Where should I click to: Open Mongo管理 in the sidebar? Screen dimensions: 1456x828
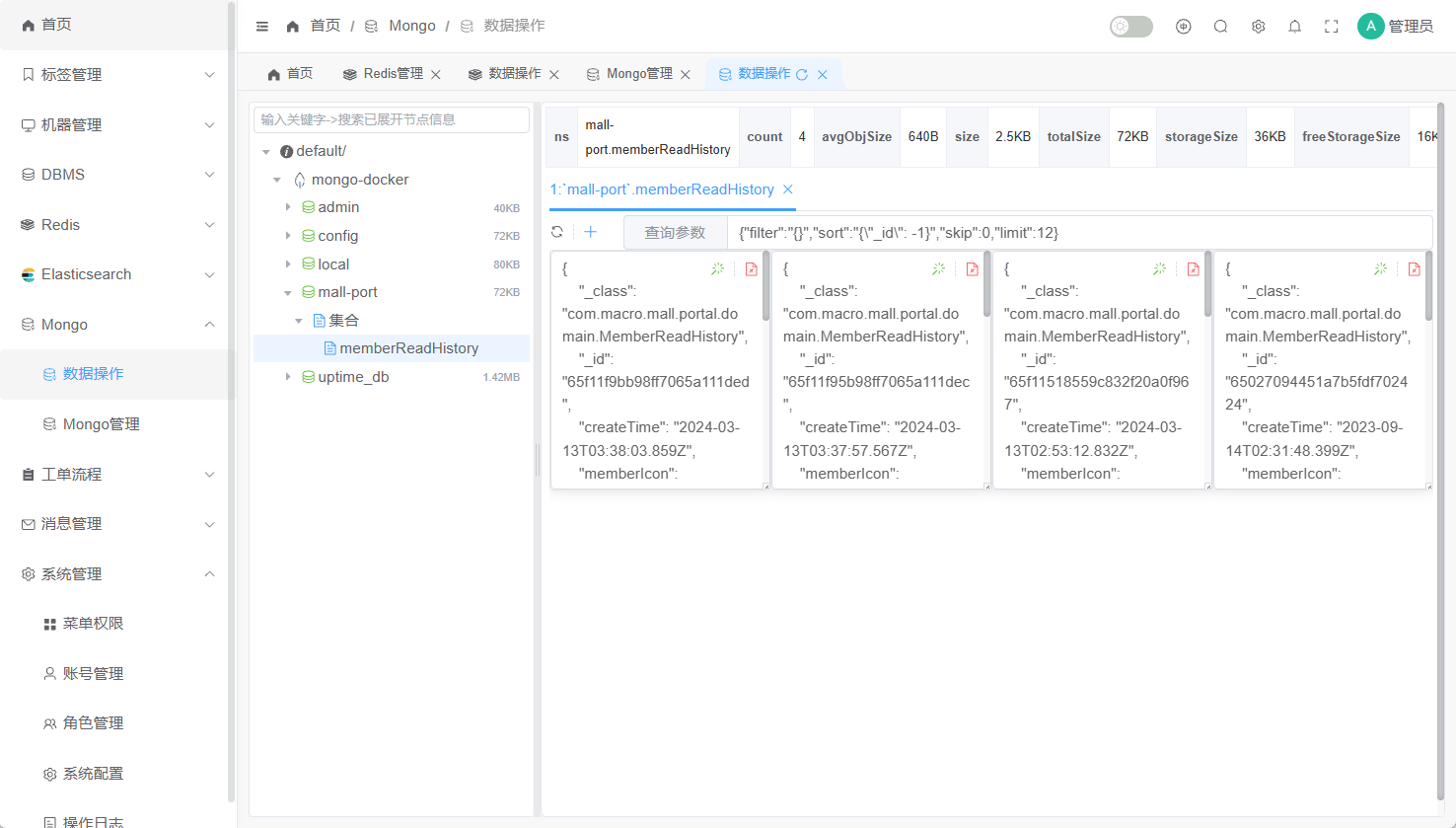101,424
